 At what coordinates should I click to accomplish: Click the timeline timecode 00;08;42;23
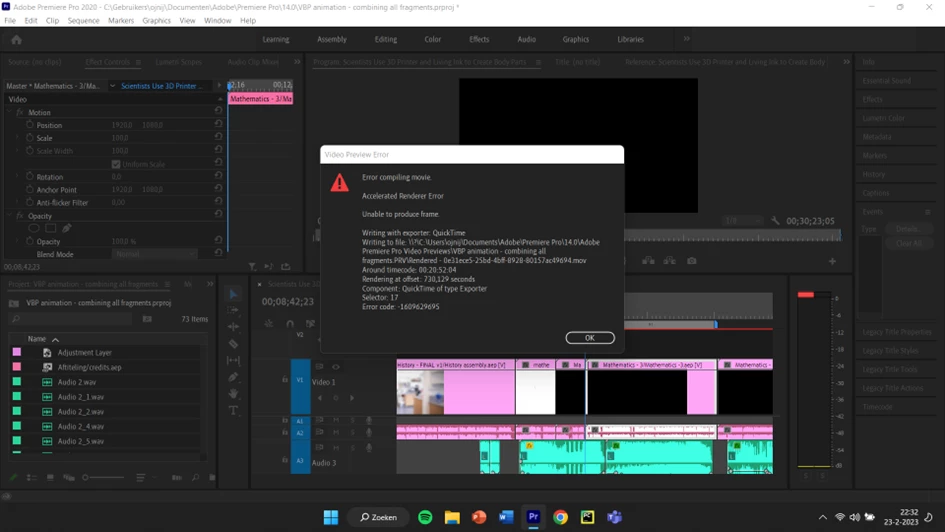[x=287, y=301]
